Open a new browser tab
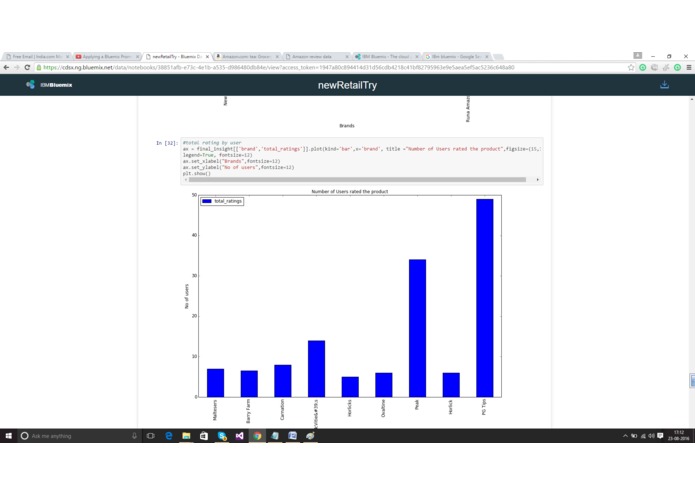Viewport: 695px width, 494px height. [498, 57]
